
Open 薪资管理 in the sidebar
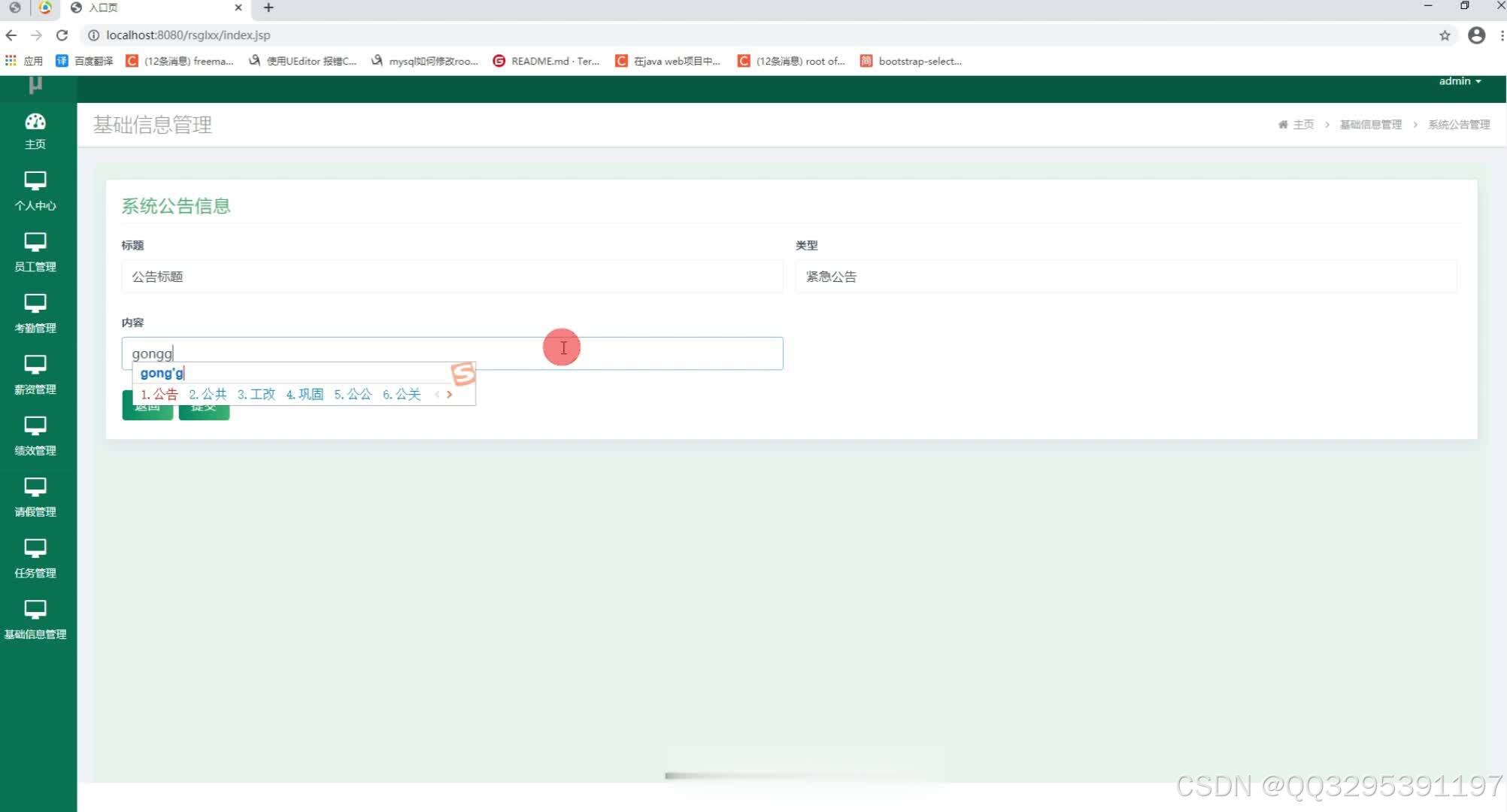click(35, 375)
